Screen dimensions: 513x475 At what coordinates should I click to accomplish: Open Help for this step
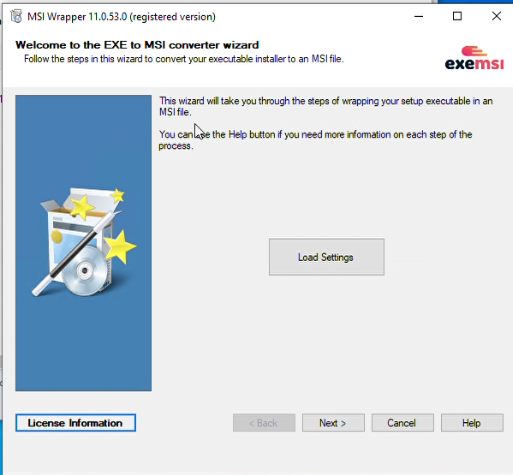(472, 423)
